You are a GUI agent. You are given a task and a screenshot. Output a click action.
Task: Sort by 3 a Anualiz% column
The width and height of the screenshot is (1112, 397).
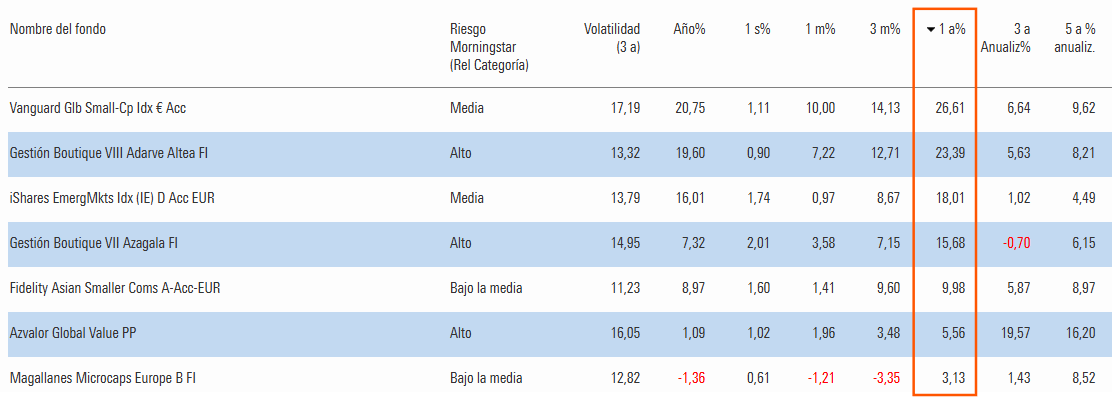click(1006, 38)
